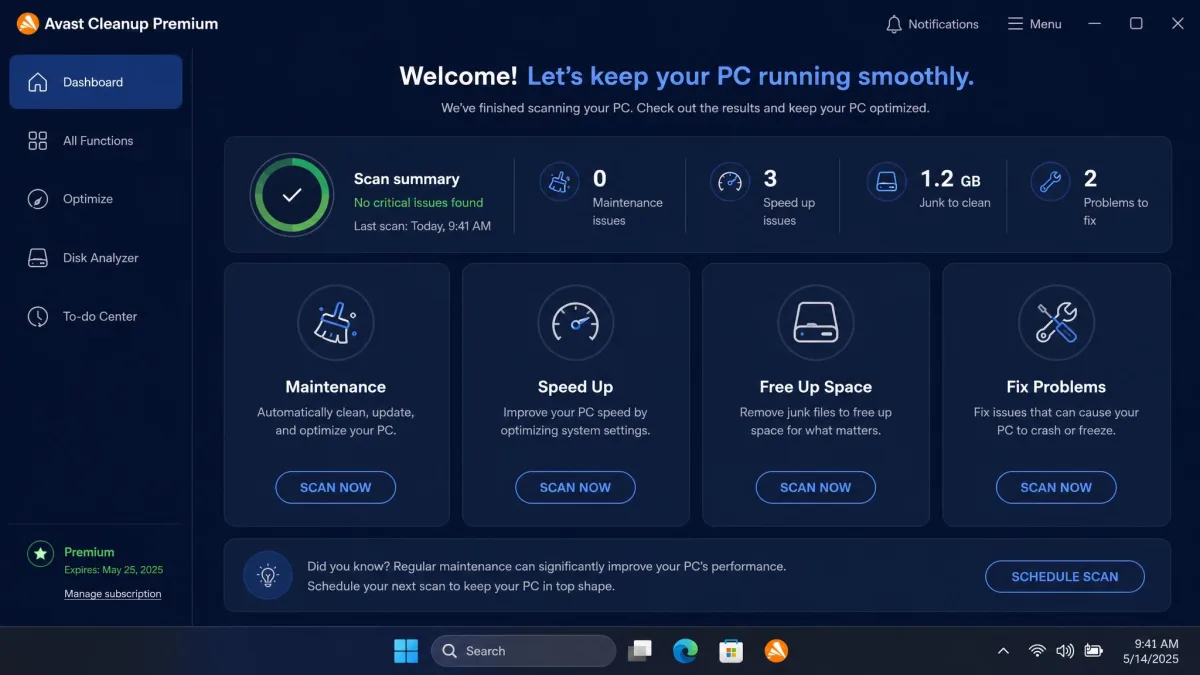Viewport: 1200px width, 675px height.
Task: Go to All Functions in sidebar
Action: coord(96,141)
